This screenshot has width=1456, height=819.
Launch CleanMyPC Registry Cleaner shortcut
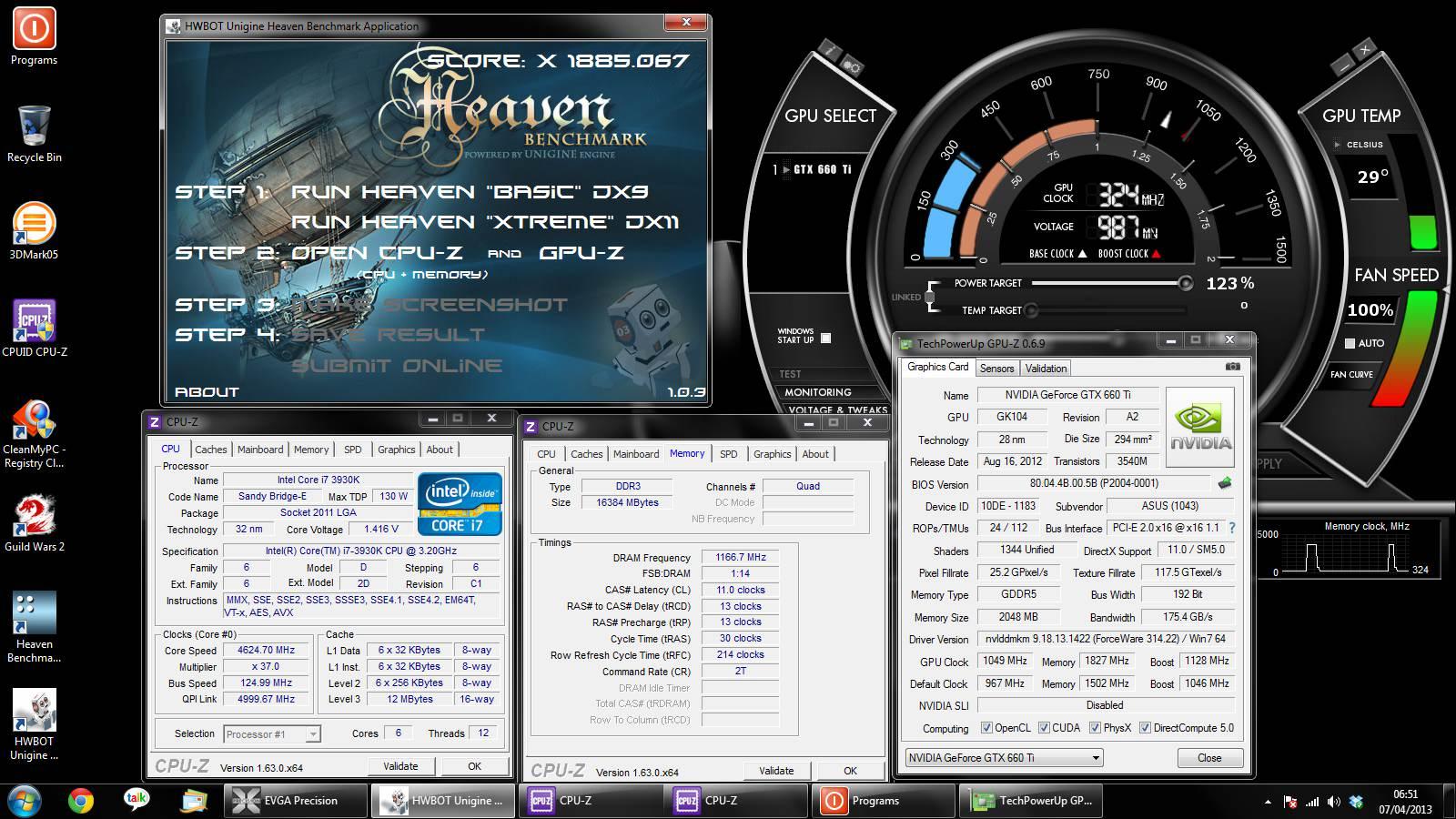click(x=34, y=434)
